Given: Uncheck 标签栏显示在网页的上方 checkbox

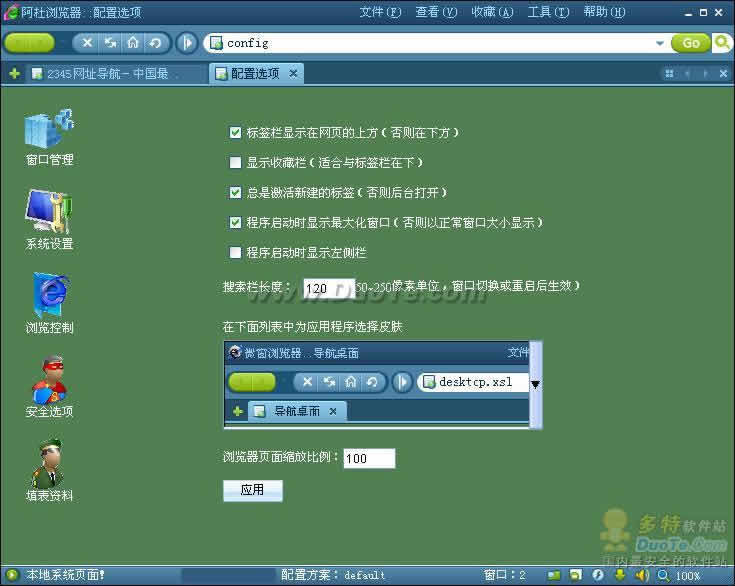Looking at the screenshot, I should click(235, 132).
